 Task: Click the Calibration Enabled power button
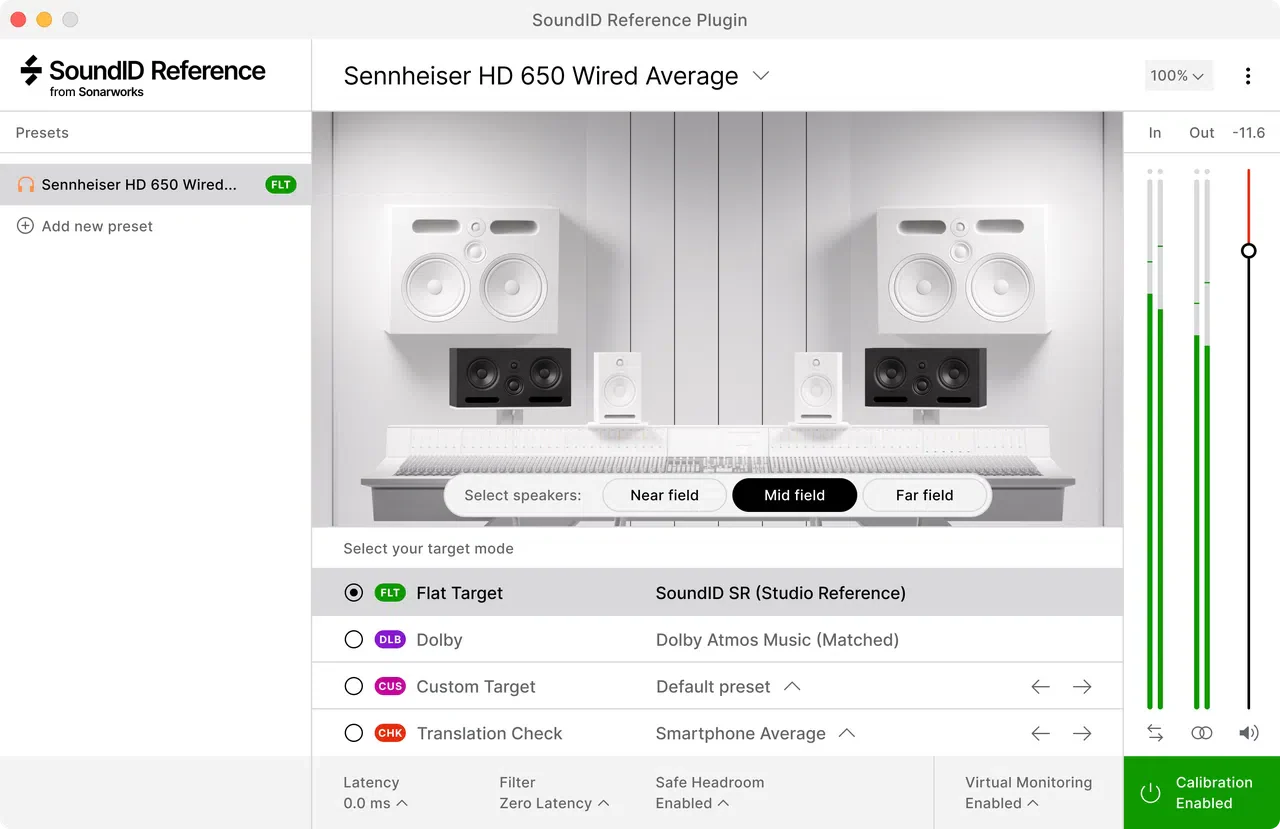(1202, 793)
